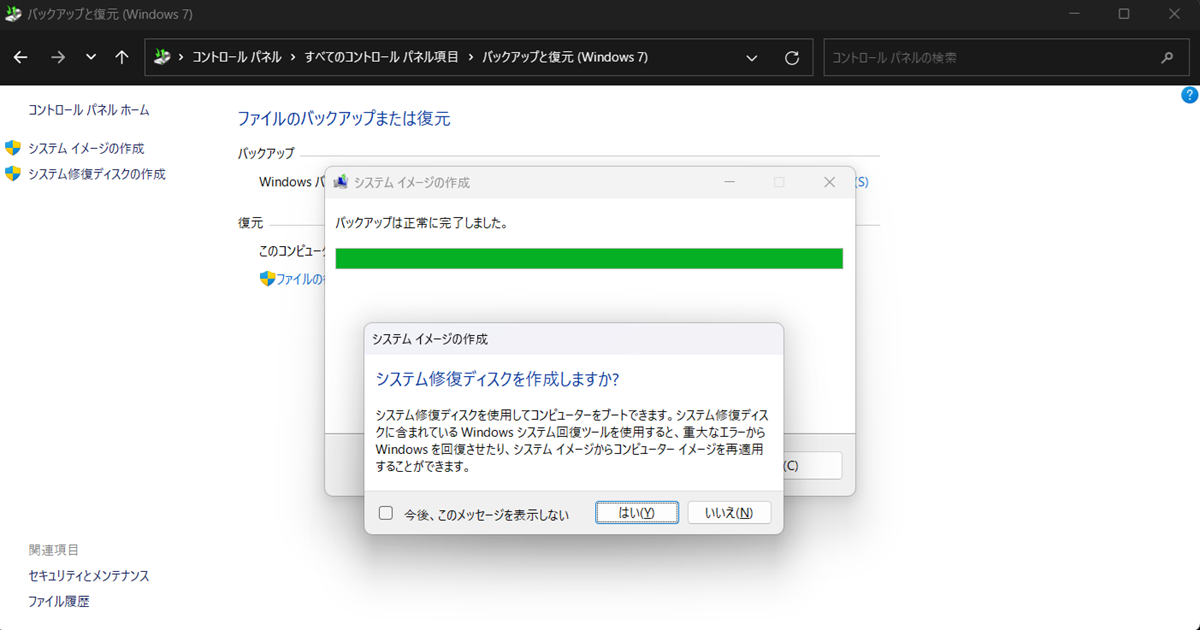Click shield icon beside システム修復ディスクの作成

tap(13, 174)
